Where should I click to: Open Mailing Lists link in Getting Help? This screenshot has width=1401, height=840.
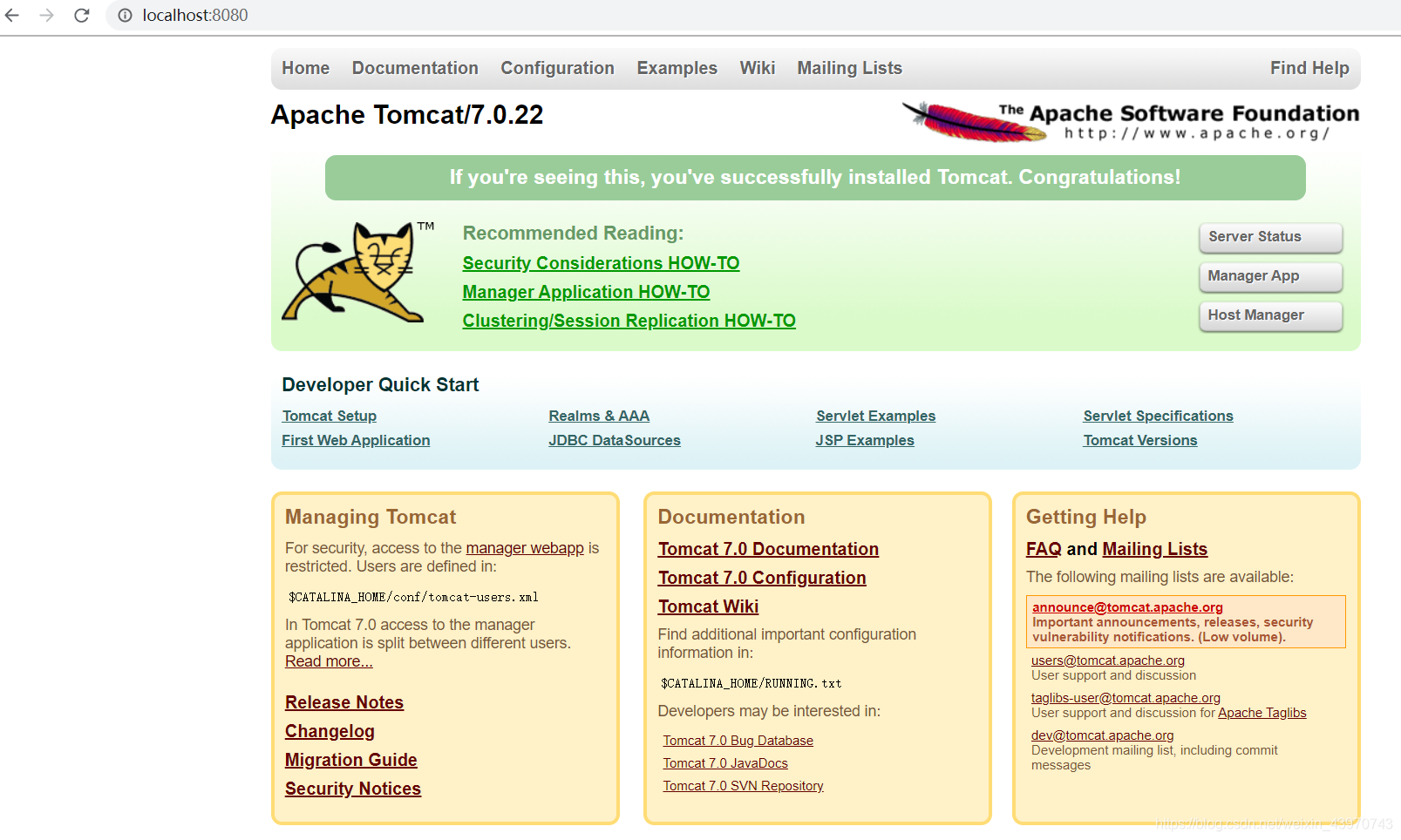[1154, 549]
